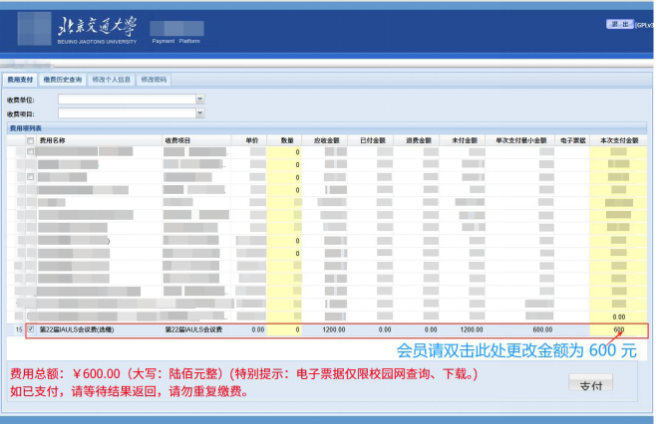This screenshot has height=424, width=656.
Task: Uncheck the checkbox for 第22届IAULS会议费(选缴)
Action: click(x=31, y=329)
